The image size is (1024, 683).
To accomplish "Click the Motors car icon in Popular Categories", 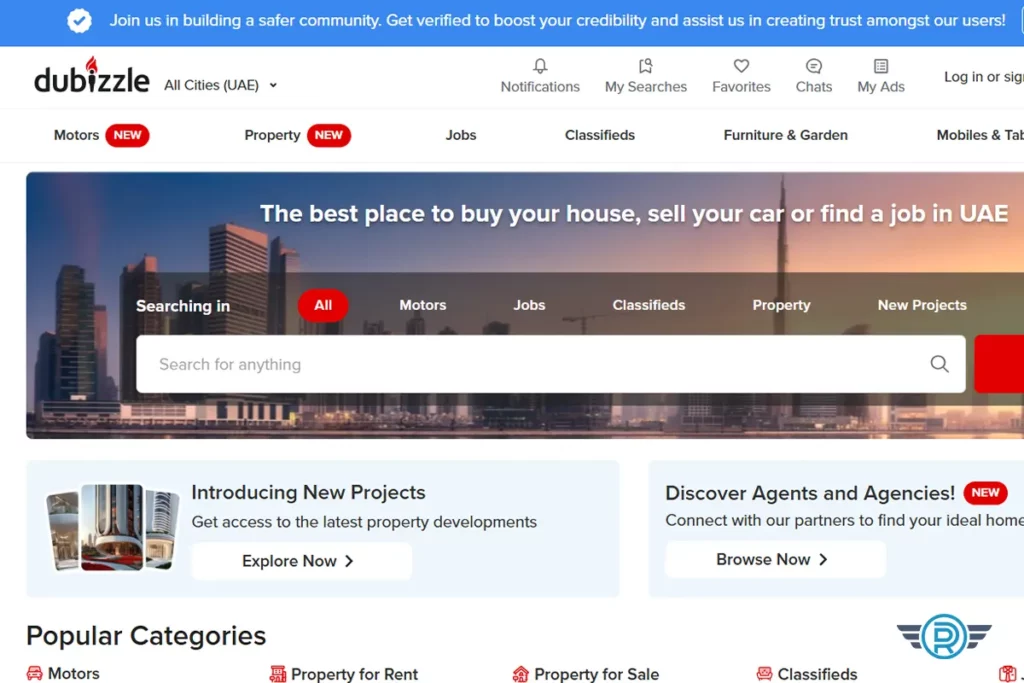I will coord(35,673).
